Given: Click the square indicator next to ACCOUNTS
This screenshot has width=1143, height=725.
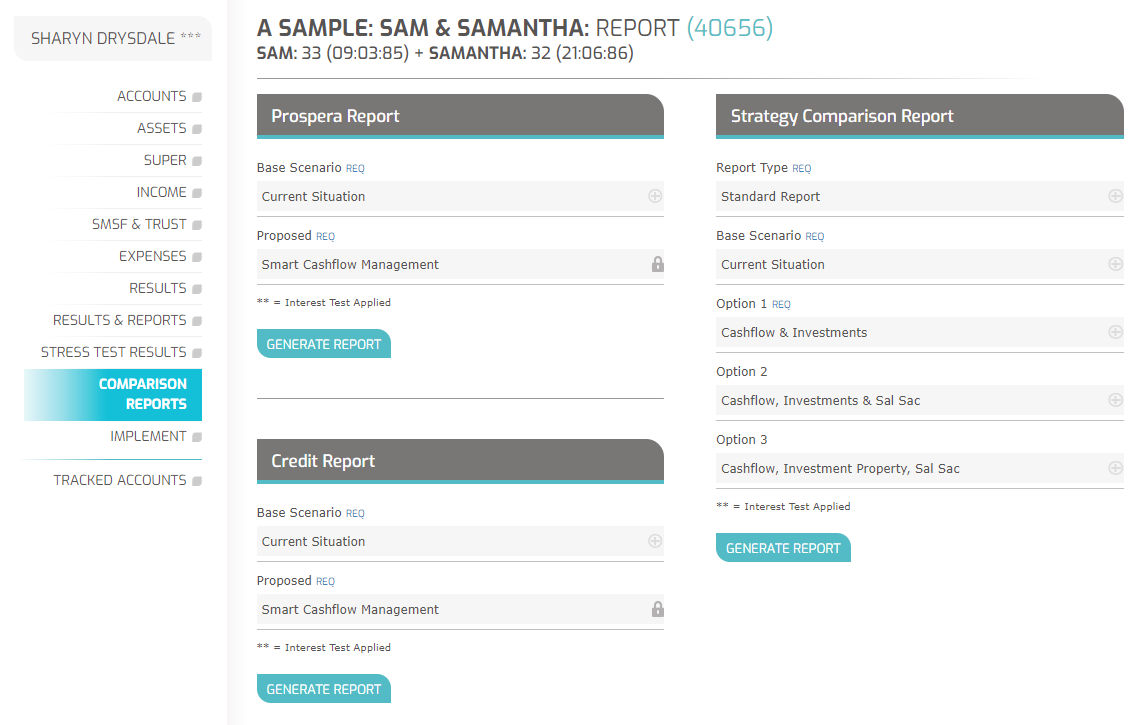Looking at the screenshot, I should [x=197, y=97].
